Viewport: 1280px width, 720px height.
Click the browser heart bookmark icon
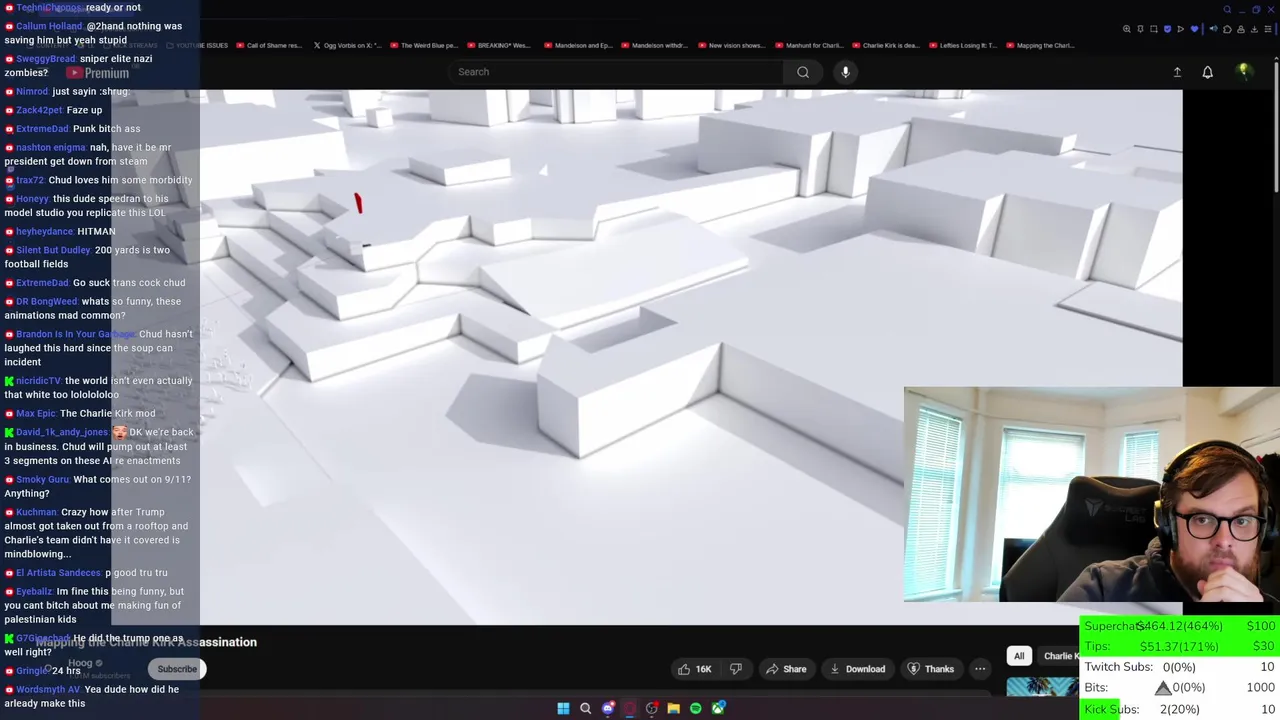click(1194, 29)
